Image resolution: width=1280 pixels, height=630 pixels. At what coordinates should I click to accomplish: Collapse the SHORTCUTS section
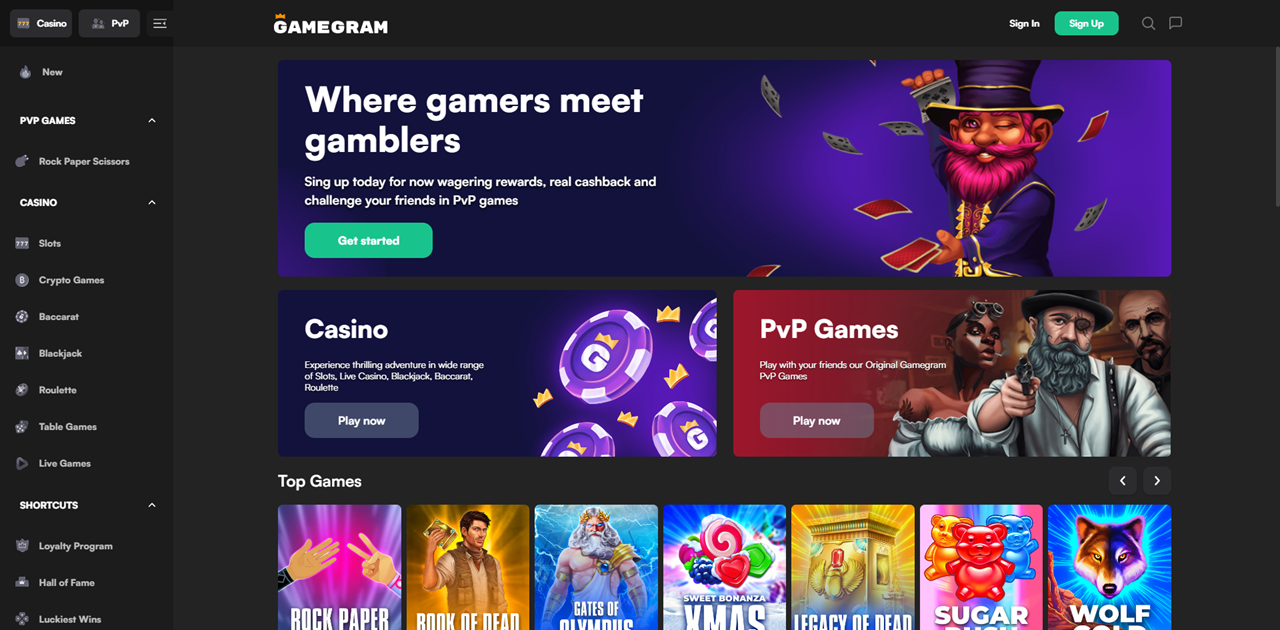(x=152, y=505)
